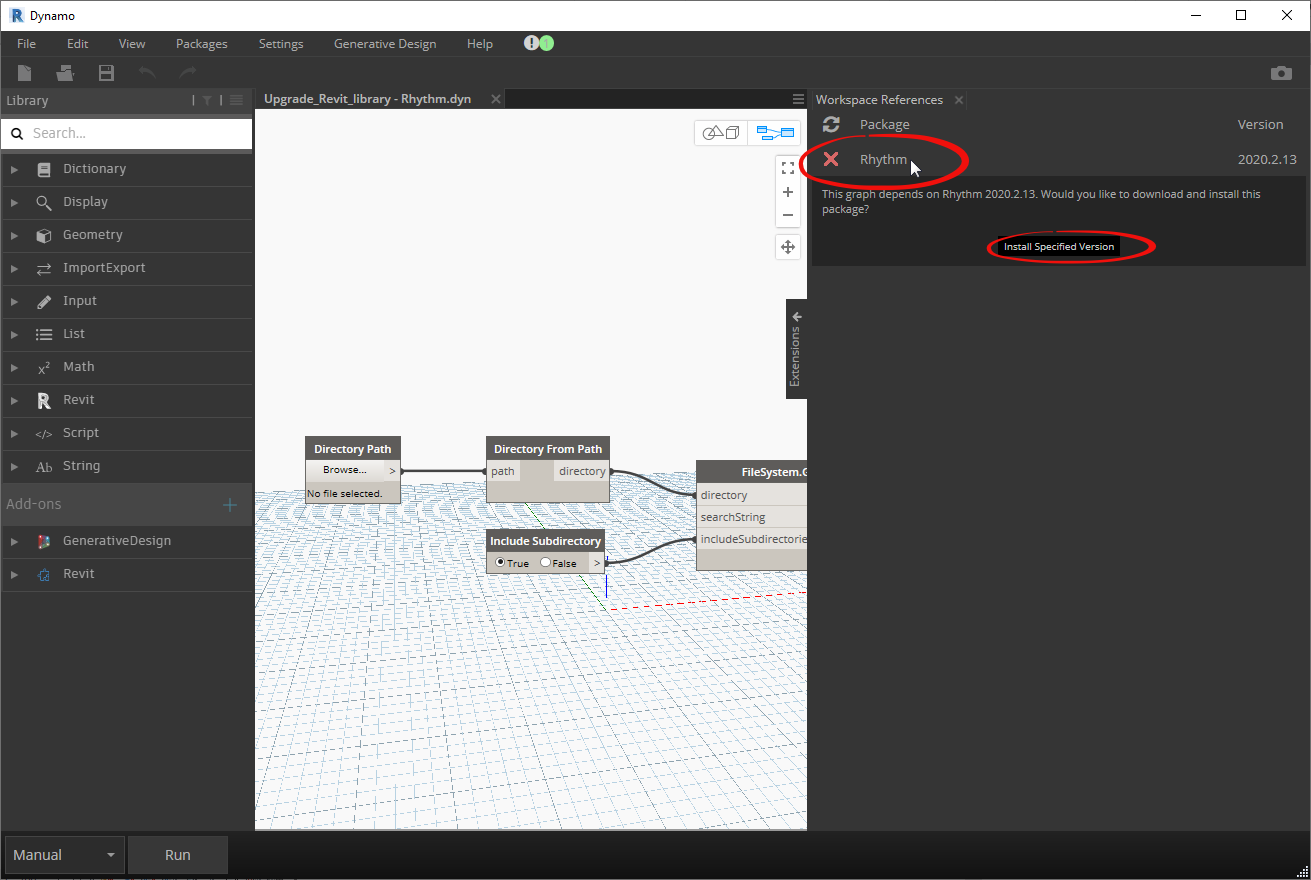This screenshot has height=880, width=1311.
Task: Click the New file icon
Action: tap(25, 73)
